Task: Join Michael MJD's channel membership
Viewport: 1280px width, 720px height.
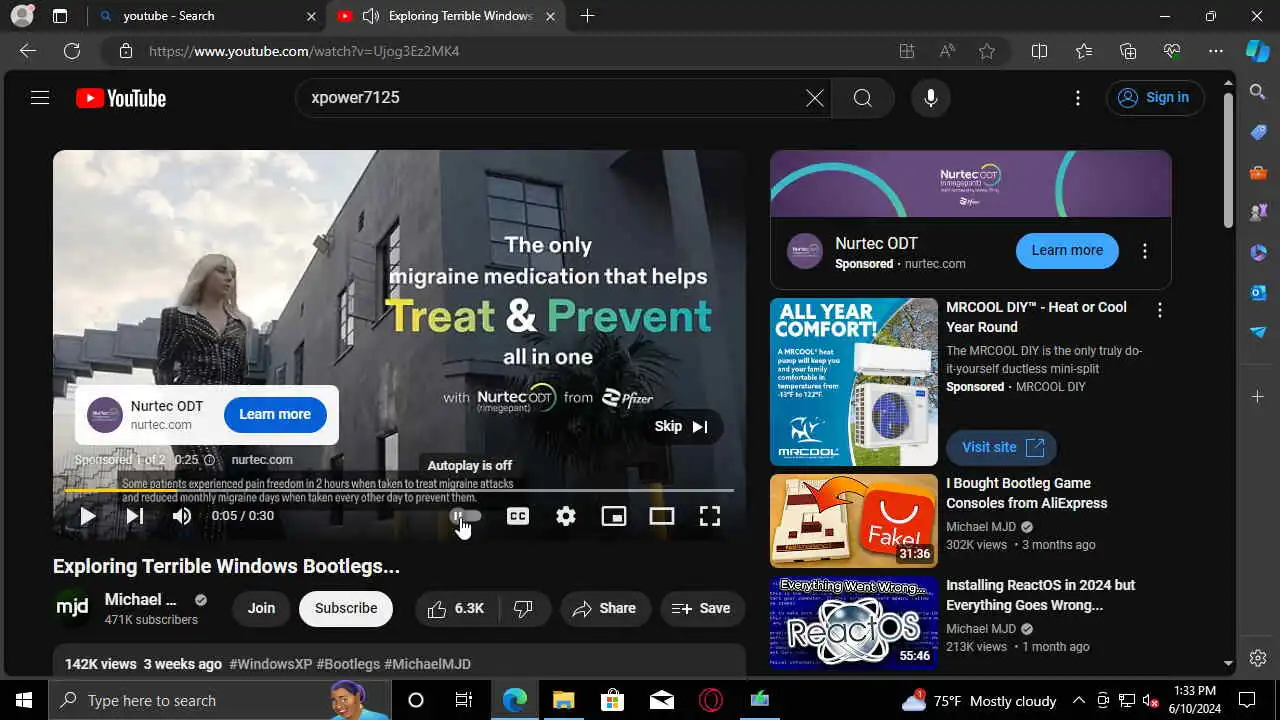Action: coord(262,608)
